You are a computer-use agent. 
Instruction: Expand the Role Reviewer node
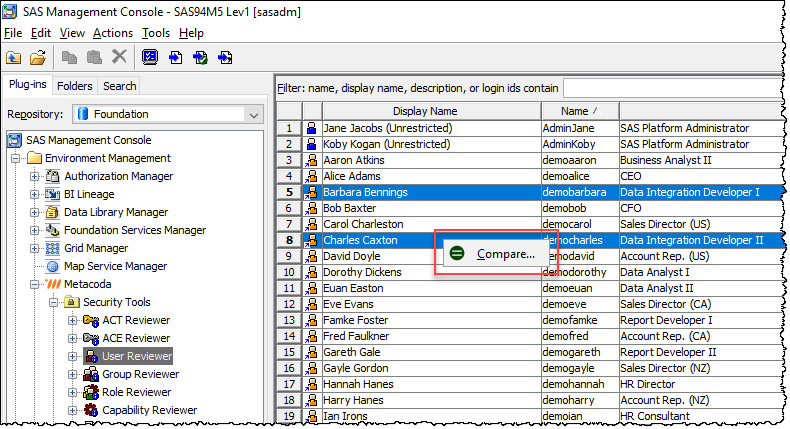73,392
